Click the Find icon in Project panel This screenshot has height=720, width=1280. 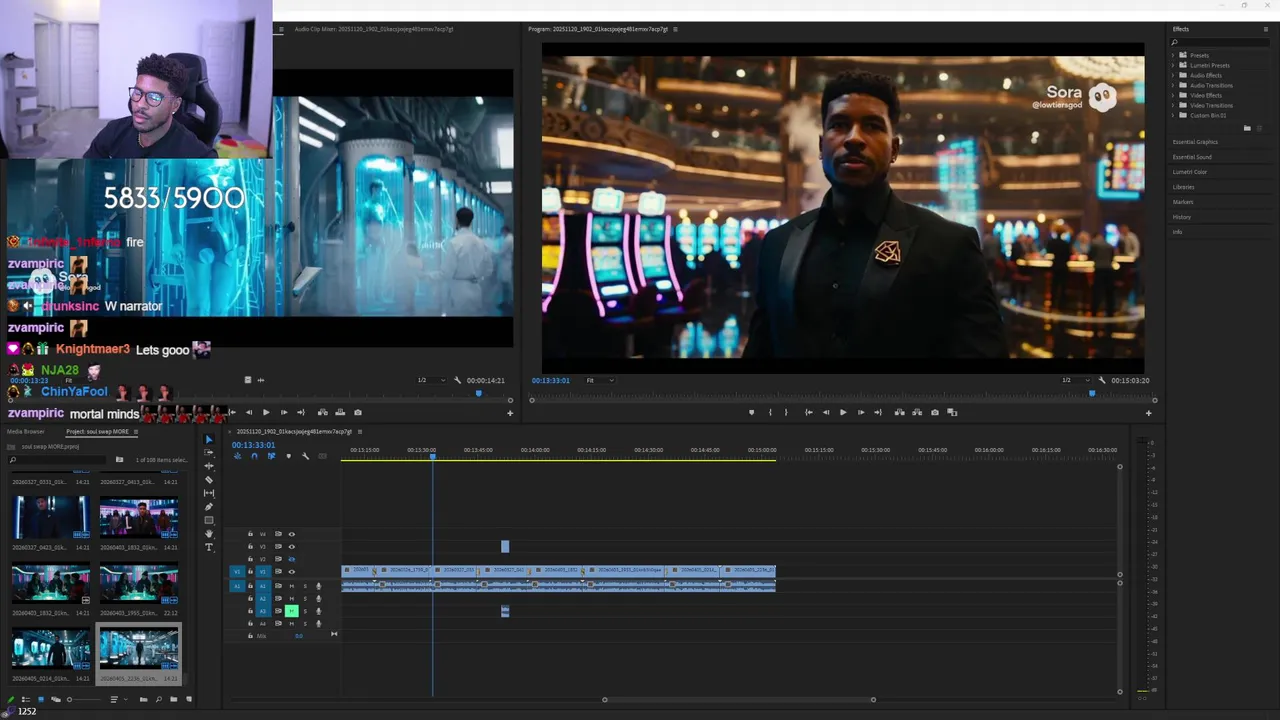159,699
